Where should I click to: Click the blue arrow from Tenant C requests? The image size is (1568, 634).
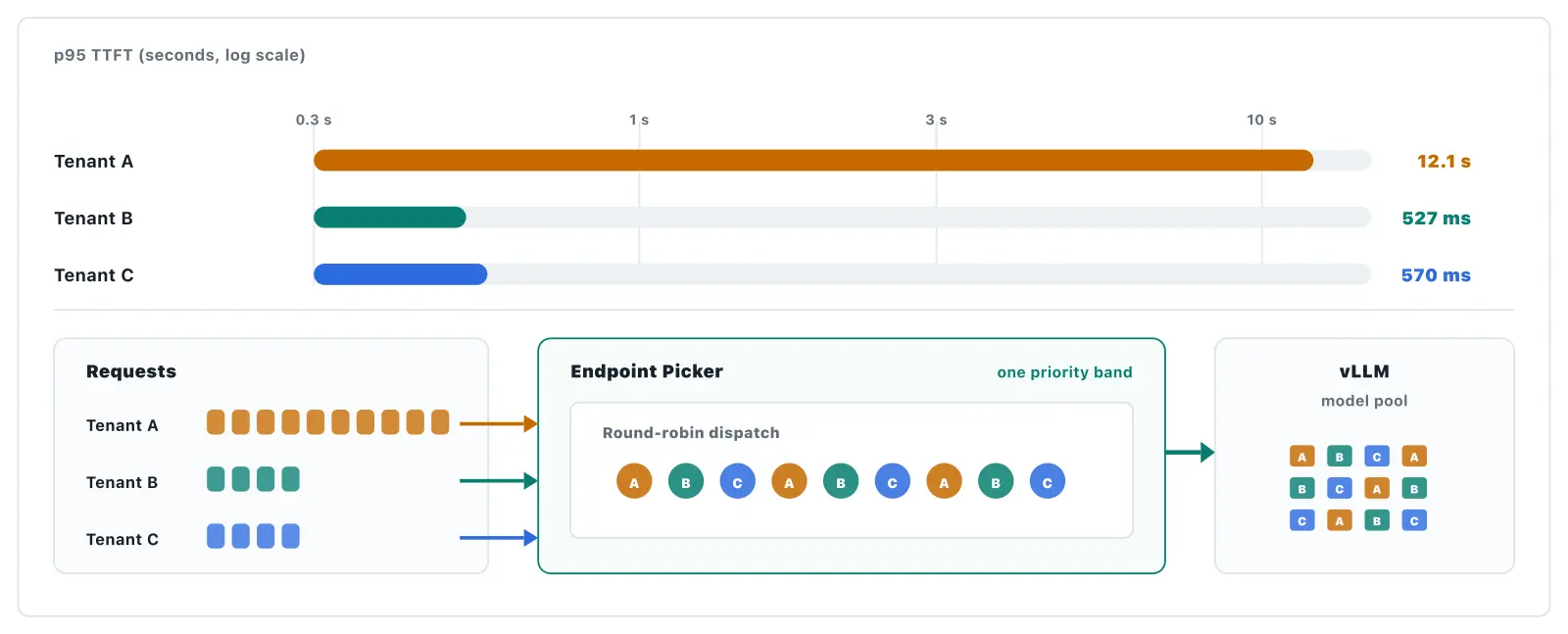coord(499,538)
